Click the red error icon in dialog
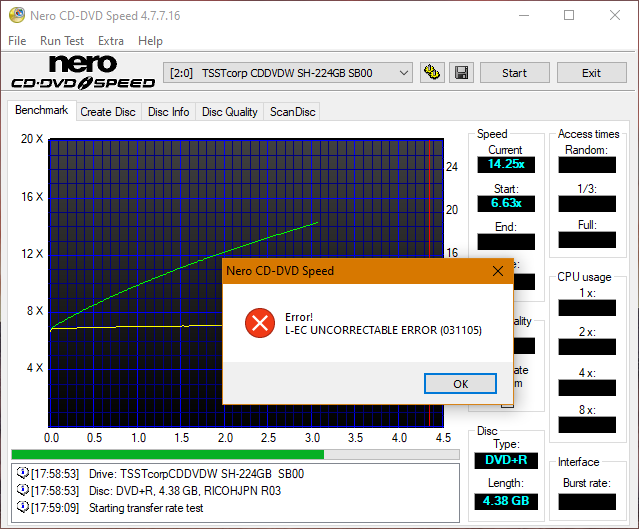 click(x=260, y=323)
